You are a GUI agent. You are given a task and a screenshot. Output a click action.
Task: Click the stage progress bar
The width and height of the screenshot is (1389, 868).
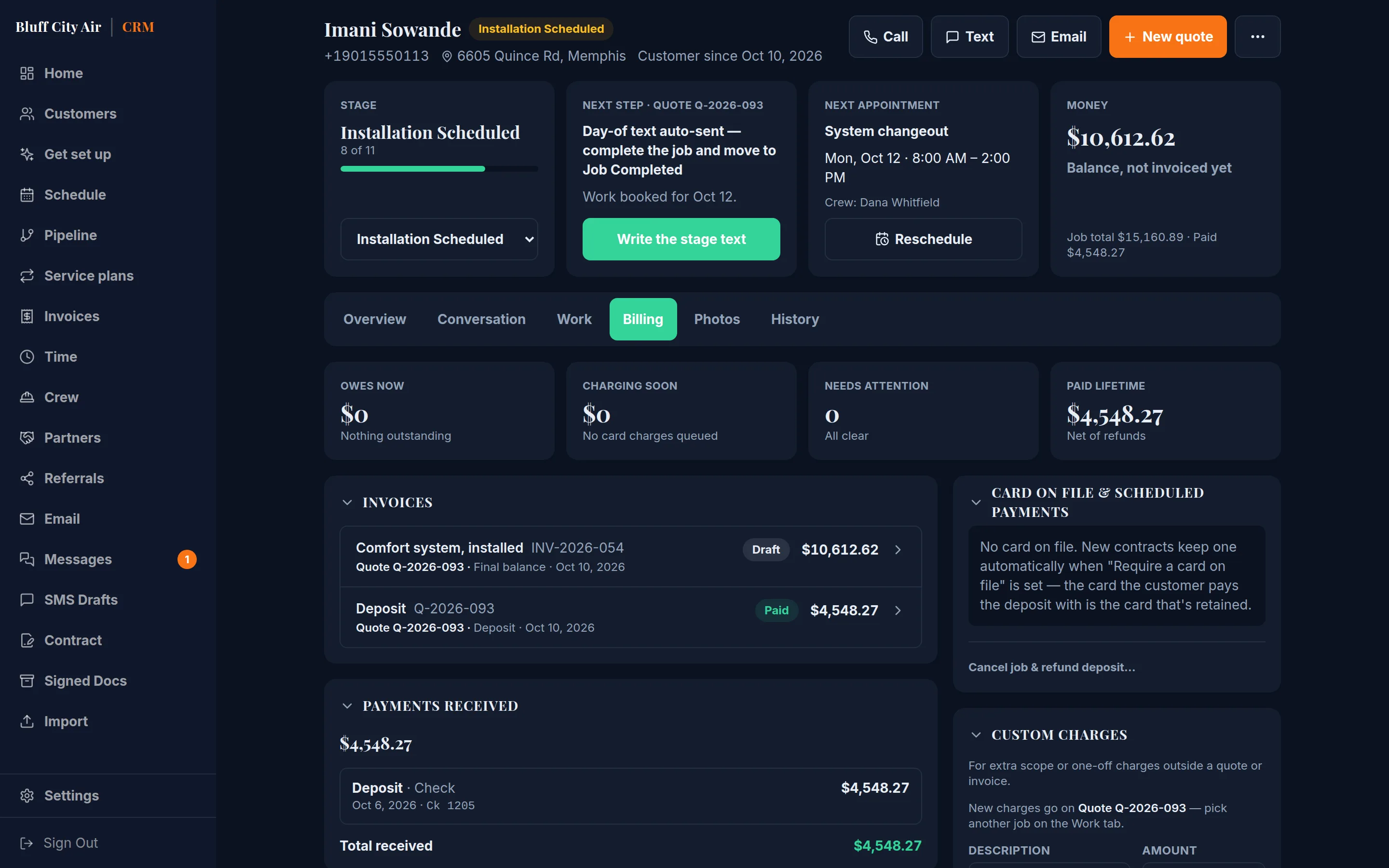[x=439, y=169]
